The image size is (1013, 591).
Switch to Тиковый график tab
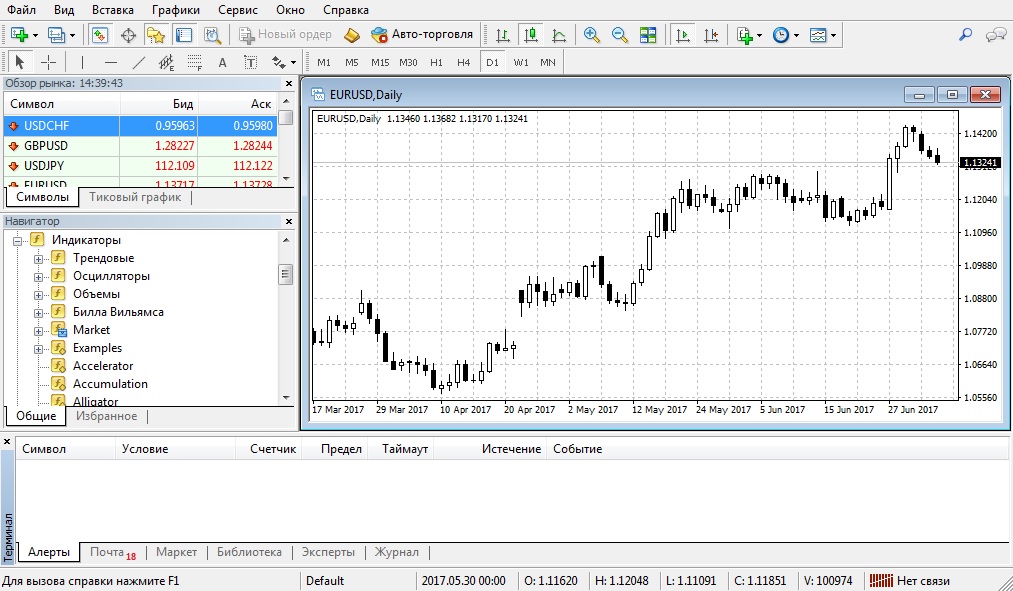coord(135,197)
